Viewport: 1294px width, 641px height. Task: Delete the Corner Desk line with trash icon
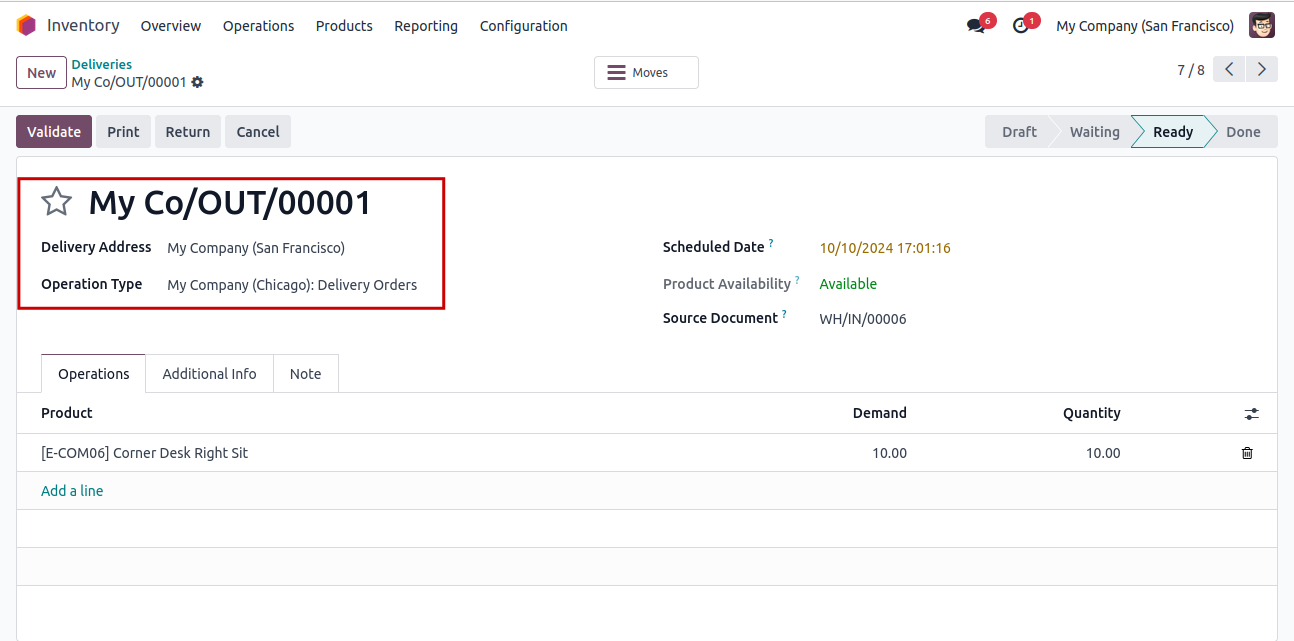1247,453
